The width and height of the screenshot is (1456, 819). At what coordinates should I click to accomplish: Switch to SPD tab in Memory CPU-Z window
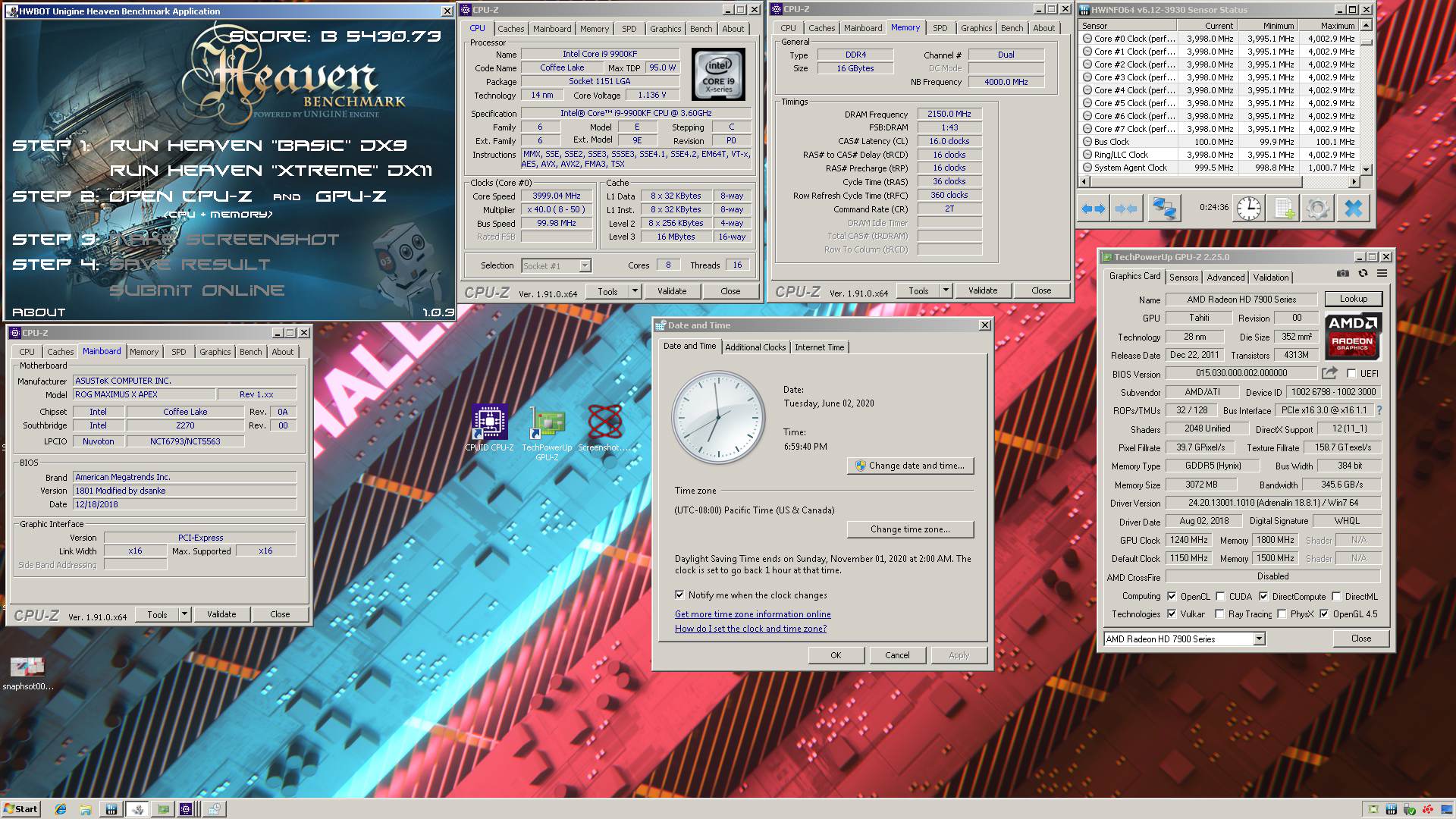click(x=940, y=28)
